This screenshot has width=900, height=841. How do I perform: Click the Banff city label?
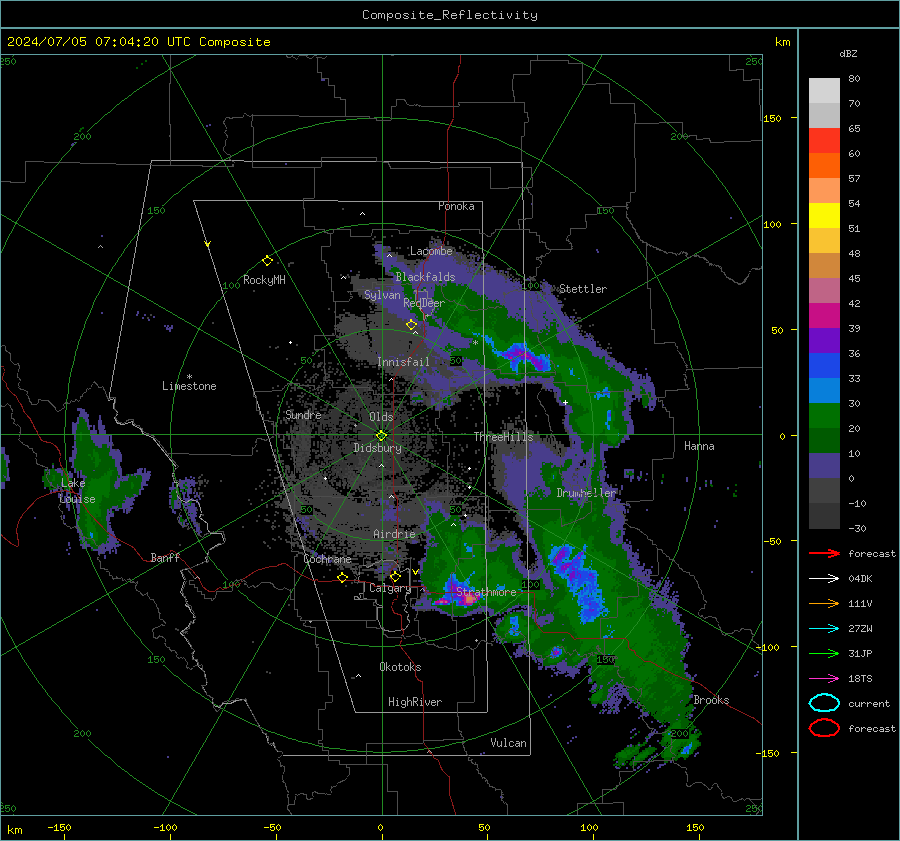[165, 557]
